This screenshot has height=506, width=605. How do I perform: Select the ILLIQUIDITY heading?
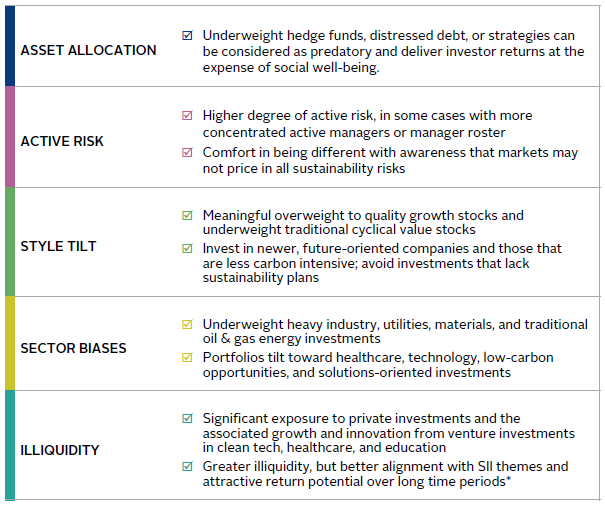tap(60, 450)
